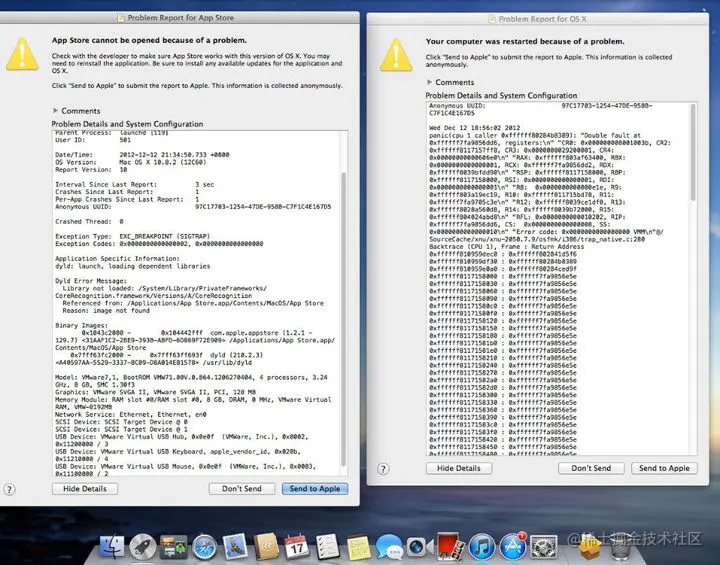720x565 pixels.
Task: Launch FaceTime camera icon in Dock
Action: (x=420, y=547)
